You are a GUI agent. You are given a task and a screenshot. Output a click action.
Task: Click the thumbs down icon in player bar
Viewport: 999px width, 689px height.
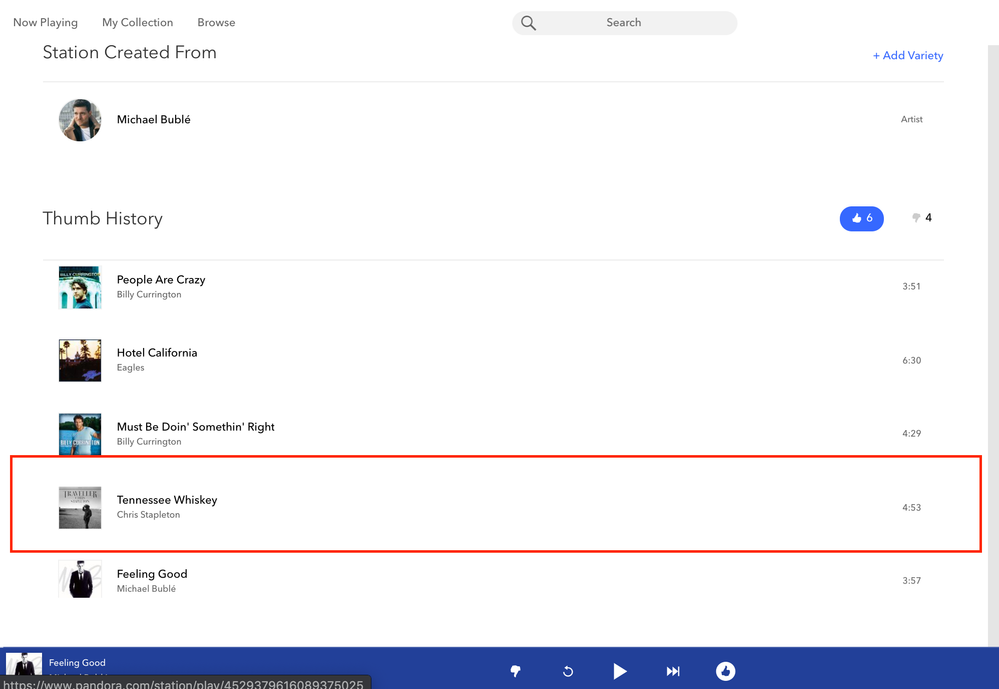click(x=515, y=671)
